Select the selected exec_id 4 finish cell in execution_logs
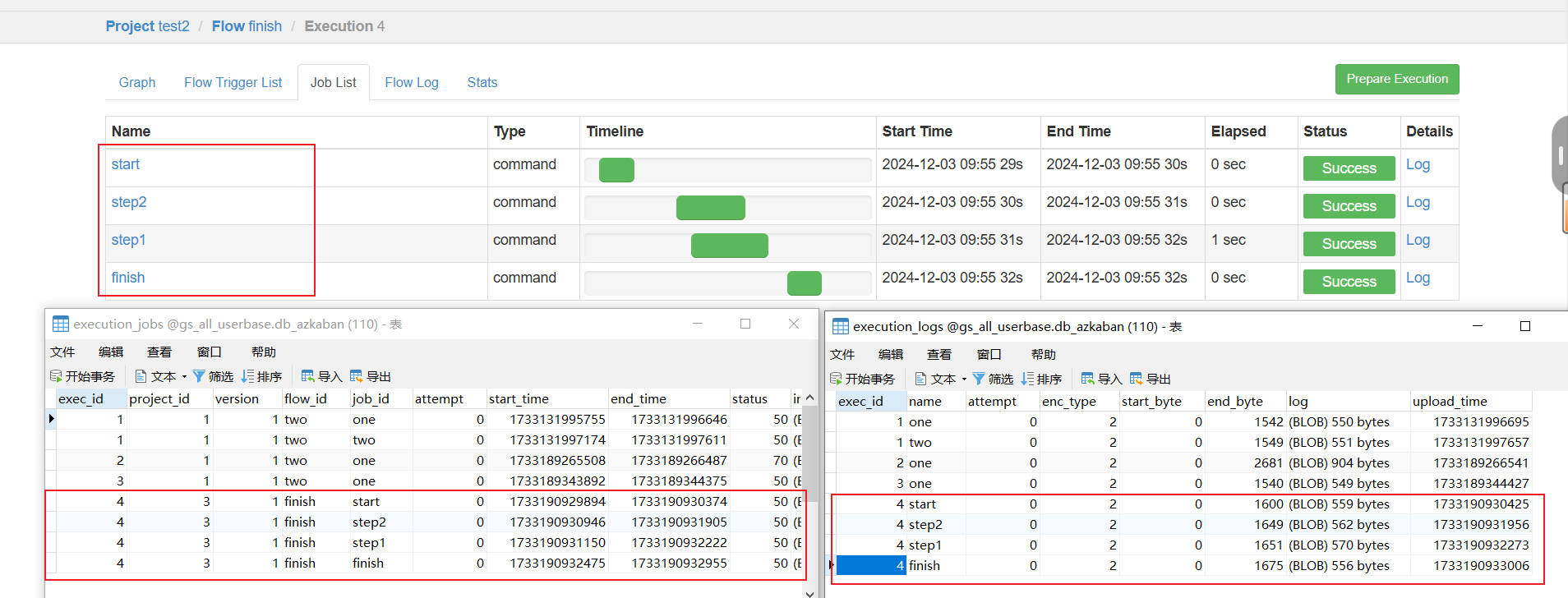This screenshot has height=598, width=1568. pos(871,565)
